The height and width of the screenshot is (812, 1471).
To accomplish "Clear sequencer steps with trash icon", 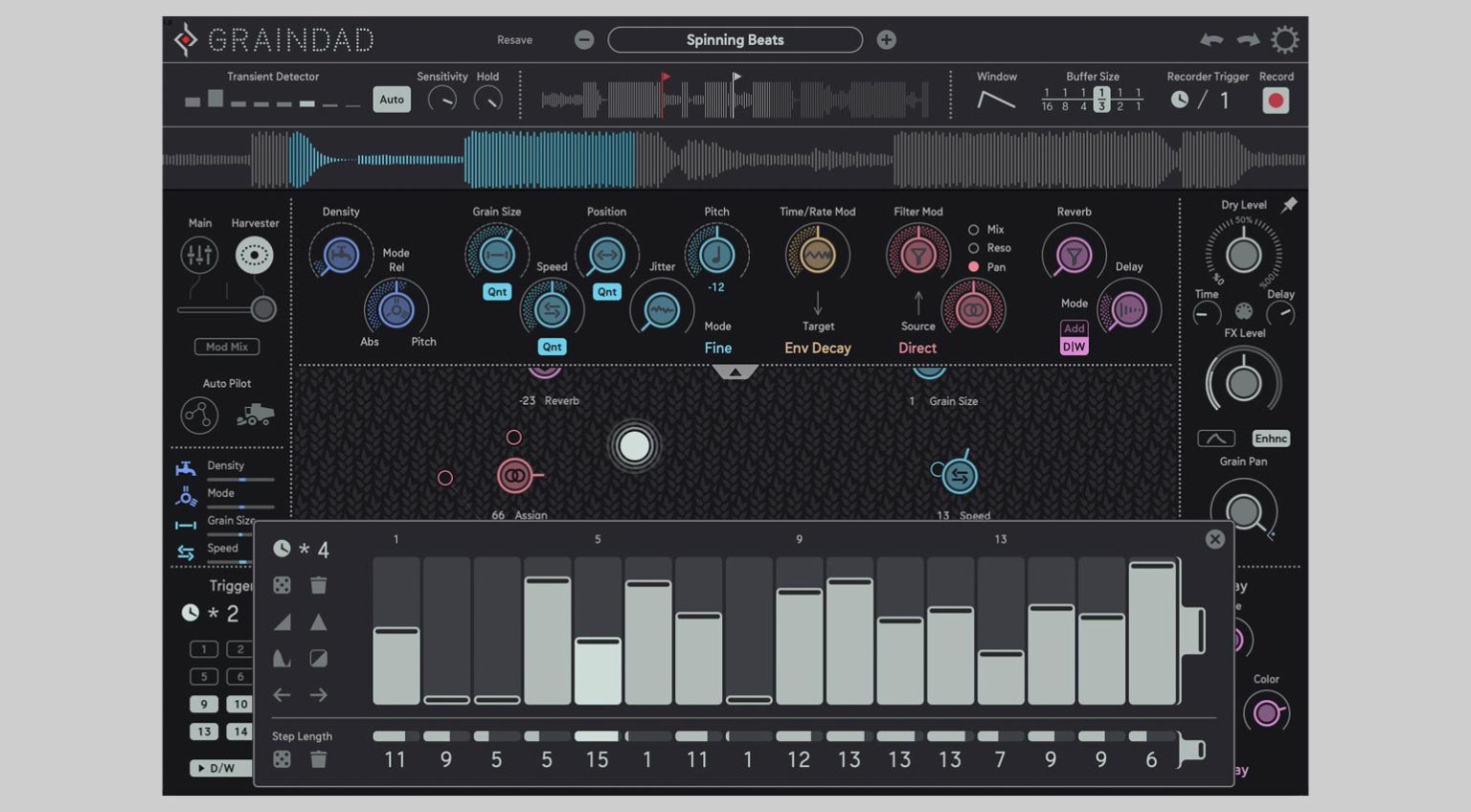I will click(x=319, y=585).
